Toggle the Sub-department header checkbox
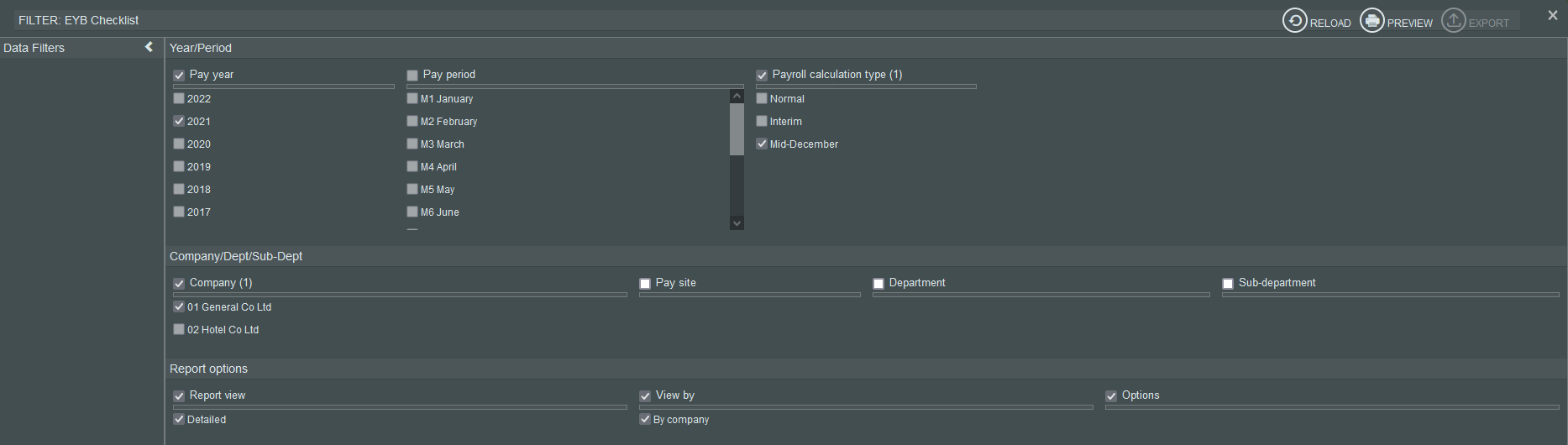This screenshot has height=445, width=1568. (1228, 284)
